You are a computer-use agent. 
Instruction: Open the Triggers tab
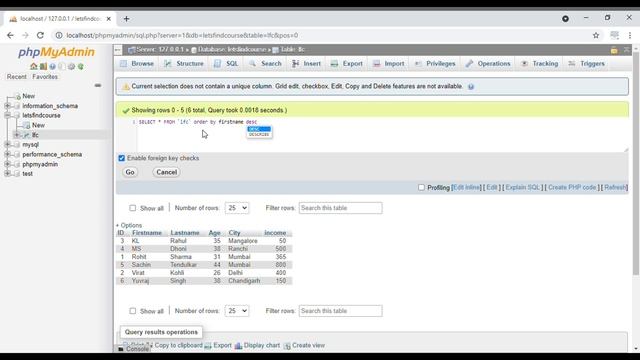[587, 64]
